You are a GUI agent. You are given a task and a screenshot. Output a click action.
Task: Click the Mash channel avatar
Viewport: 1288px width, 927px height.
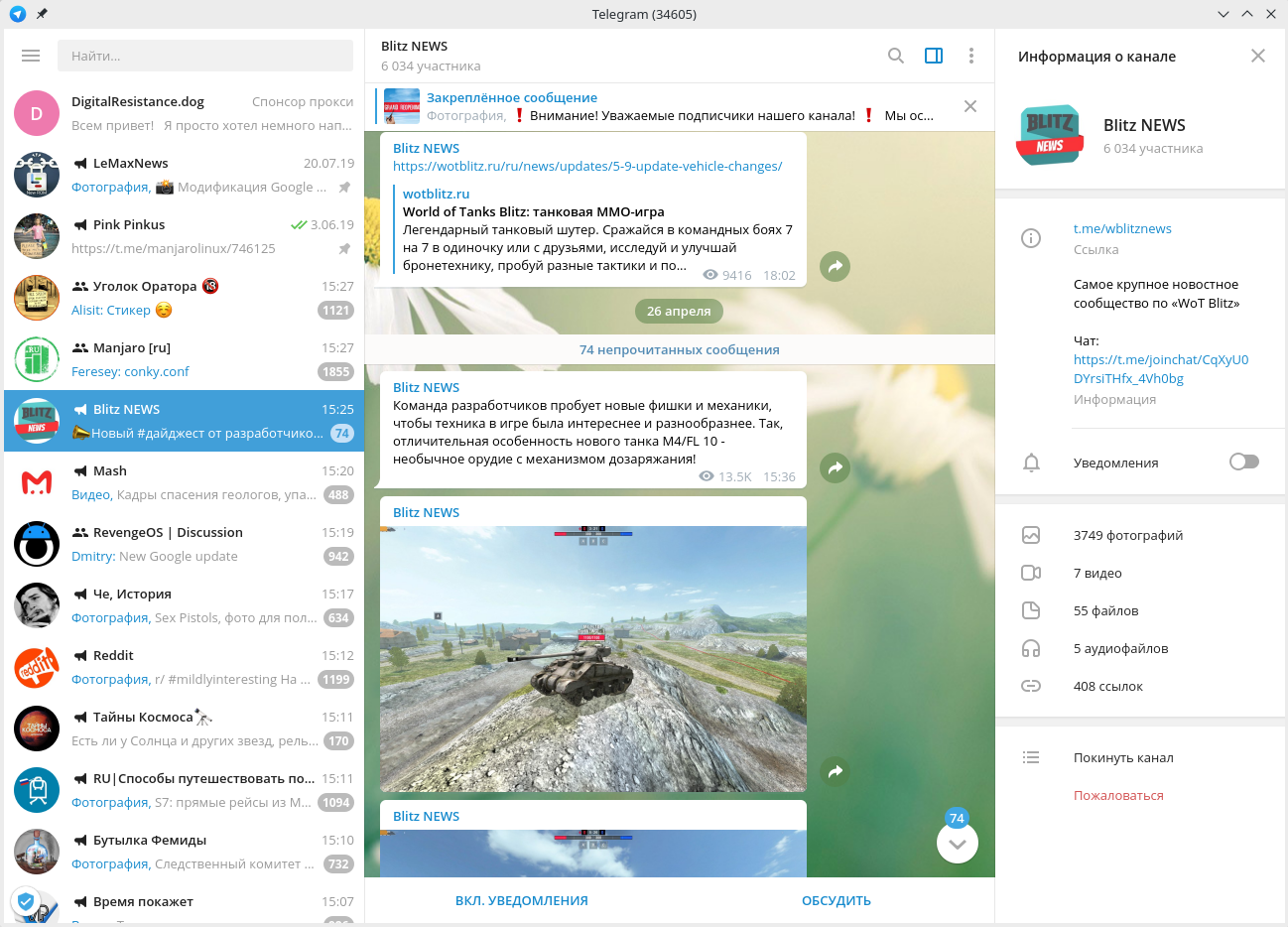pos(37,482)
